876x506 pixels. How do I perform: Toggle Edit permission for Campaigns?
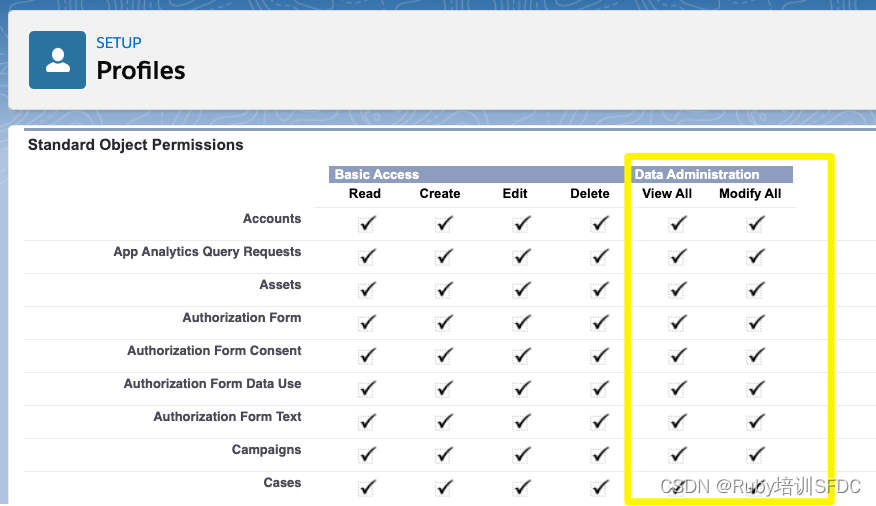(x=521, y=455)
